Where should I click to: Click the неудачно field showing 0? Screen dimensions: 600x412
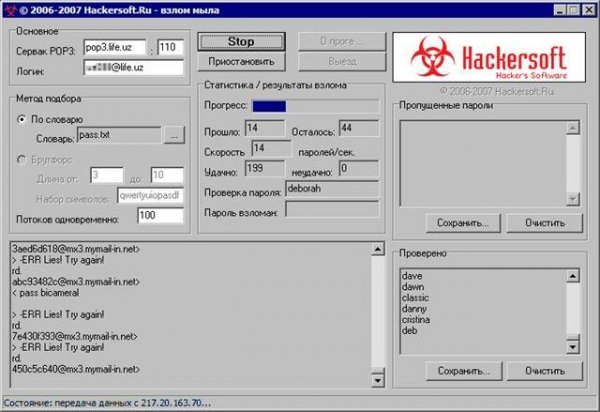click(x=359, y=168)
